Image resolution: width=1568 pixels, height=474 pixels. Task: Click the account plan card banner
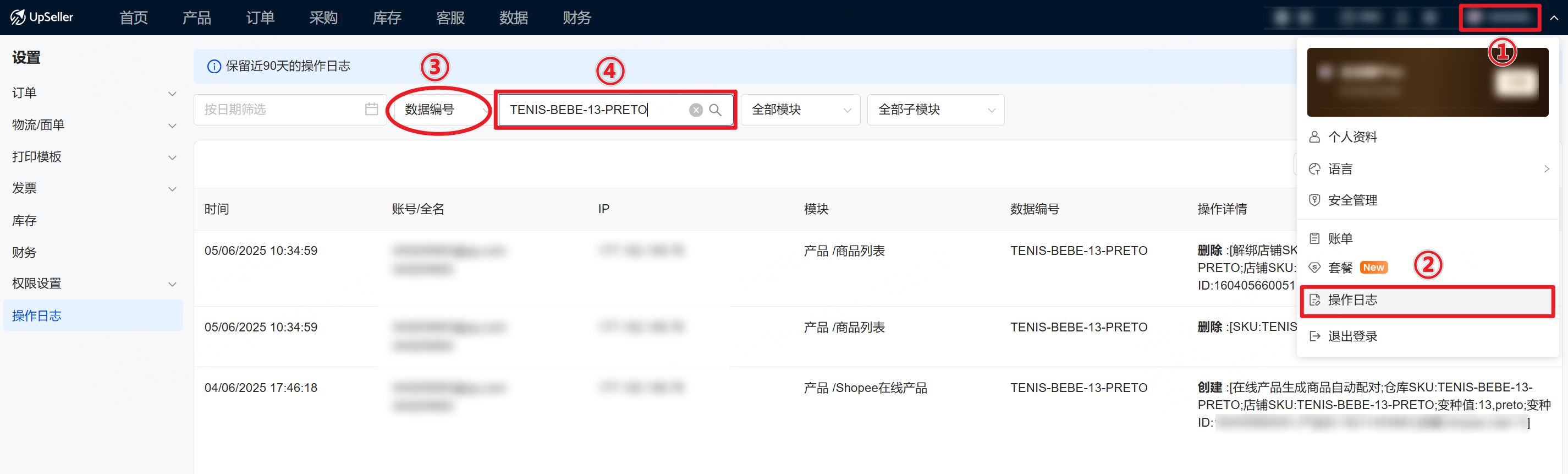click(x=1427, y=82)
